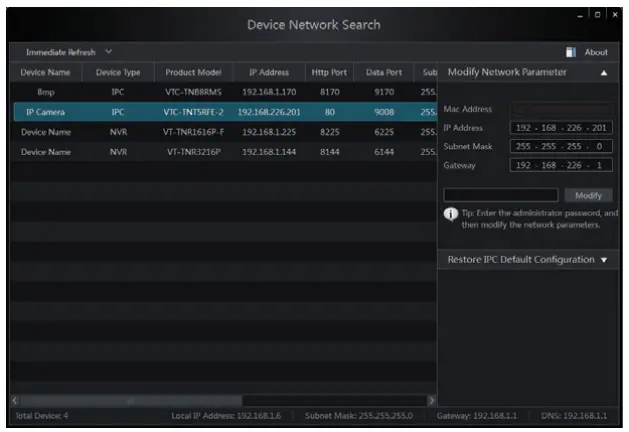This screenshot has height=432, width=629.
Task: Minimize the Device Network Search window
Action: tap(580, 15)
